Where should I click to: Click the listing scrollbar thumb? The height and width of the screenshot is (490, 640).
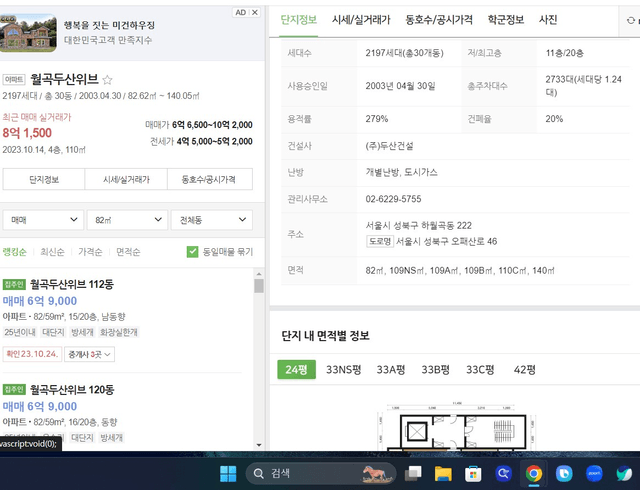(x=259, y=286)
